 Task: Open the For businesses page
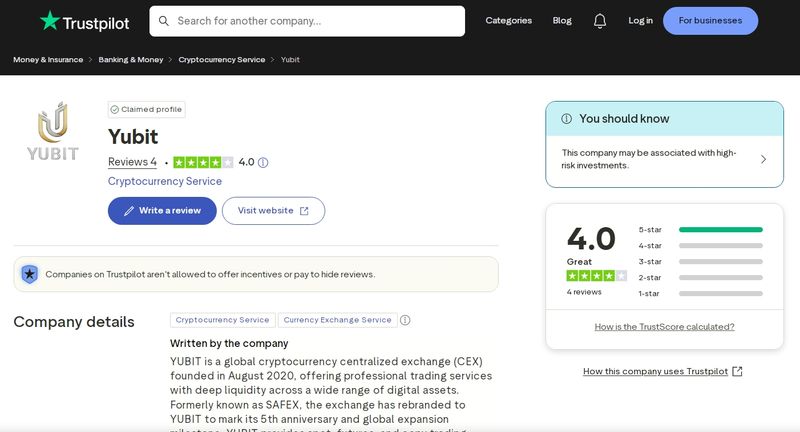(x=710, y=21)
